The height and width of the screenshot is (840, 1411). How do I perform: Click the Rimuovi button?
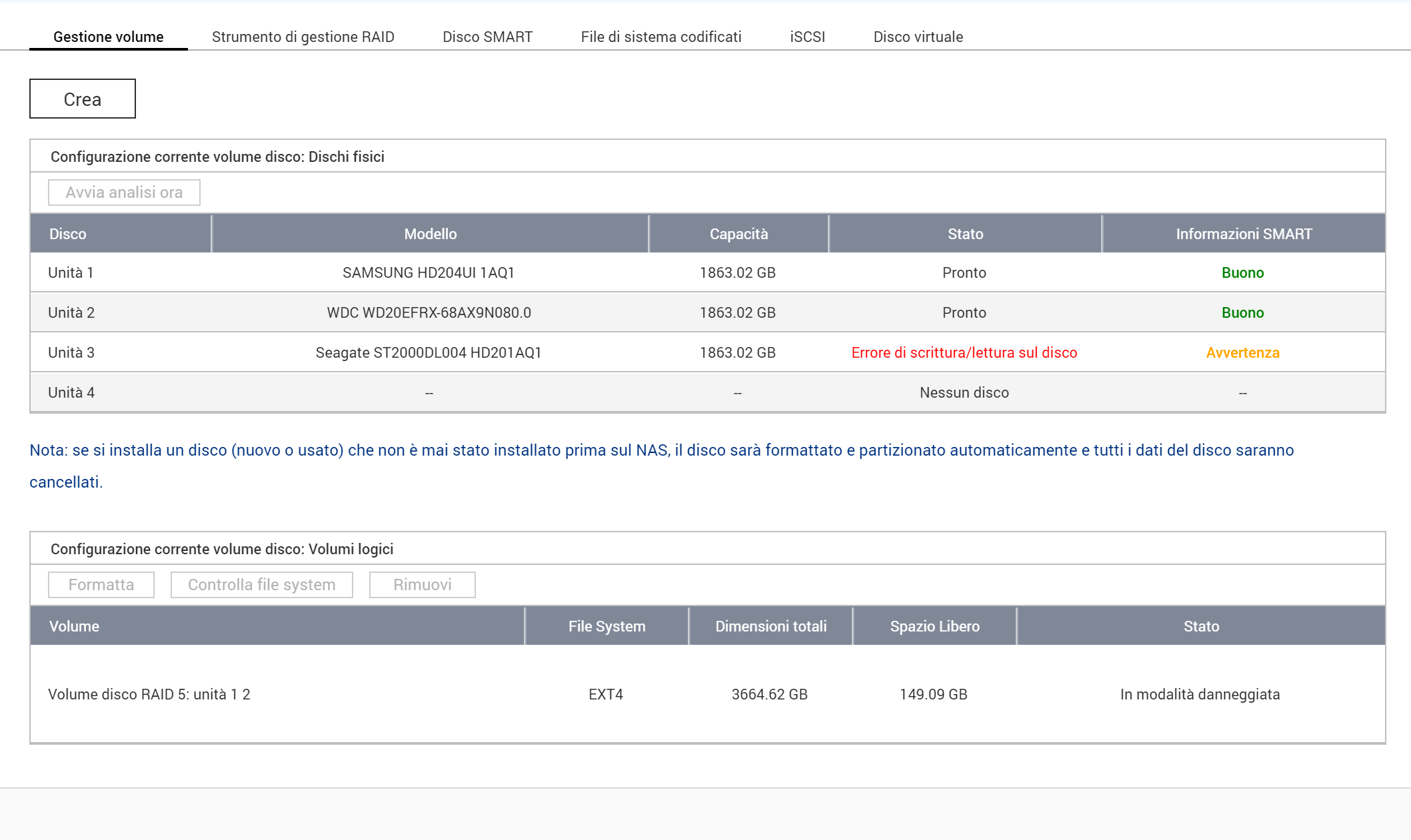coord(422,585)
